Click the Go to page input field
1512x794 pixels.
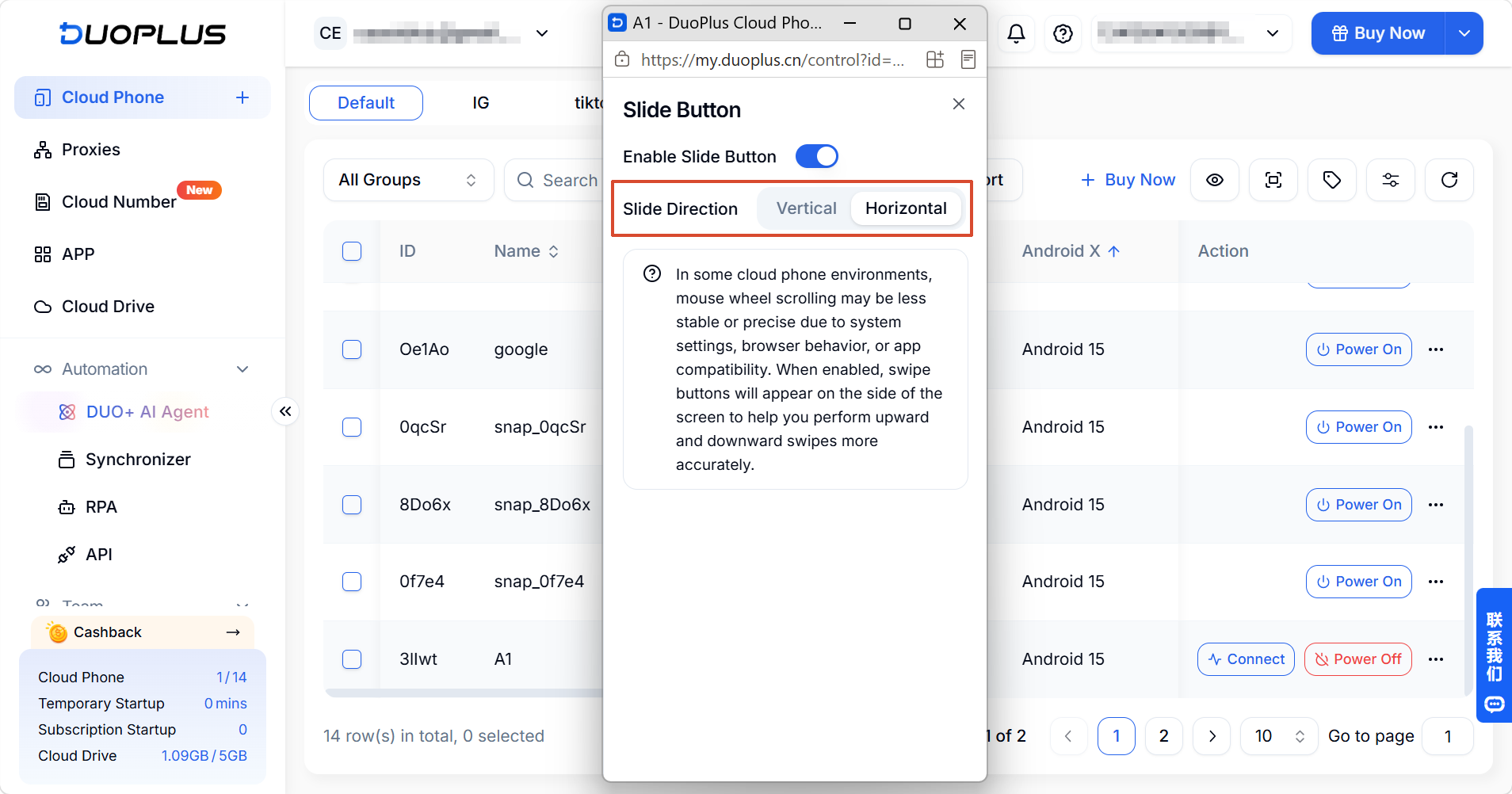tap(1448, 736)
